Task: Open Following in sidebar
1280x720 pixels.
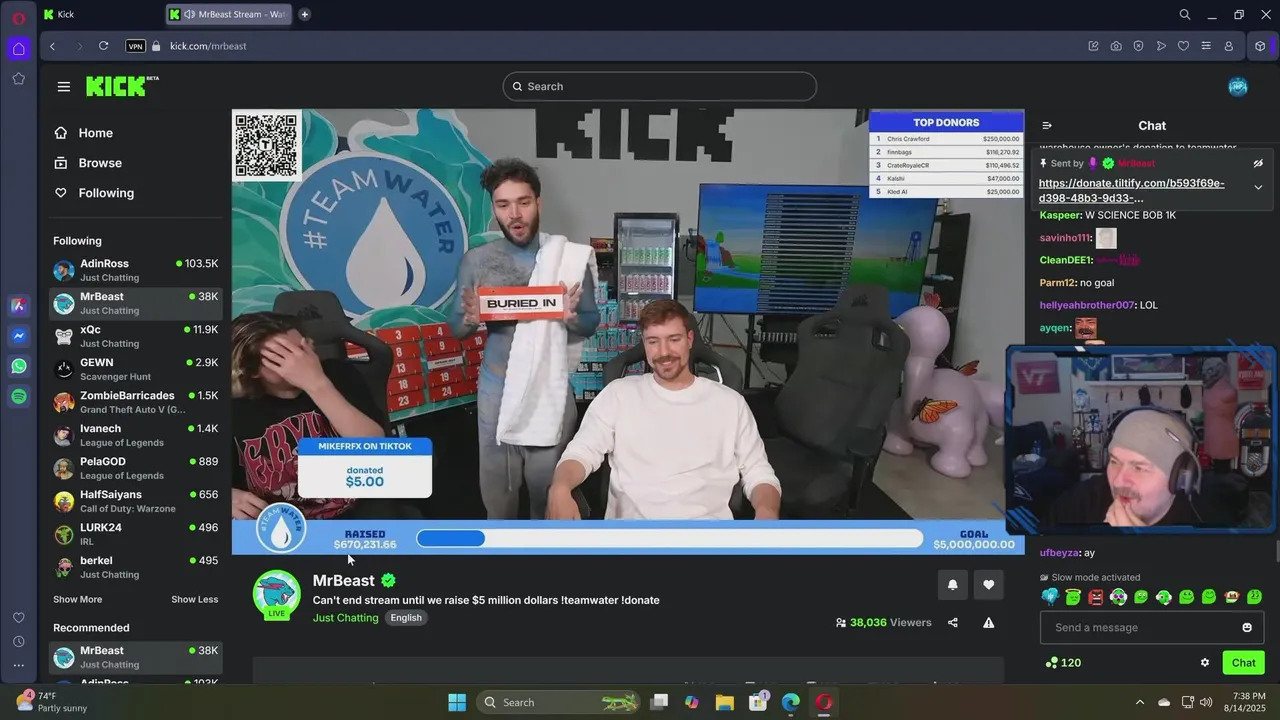Action: tap(94, 193)
